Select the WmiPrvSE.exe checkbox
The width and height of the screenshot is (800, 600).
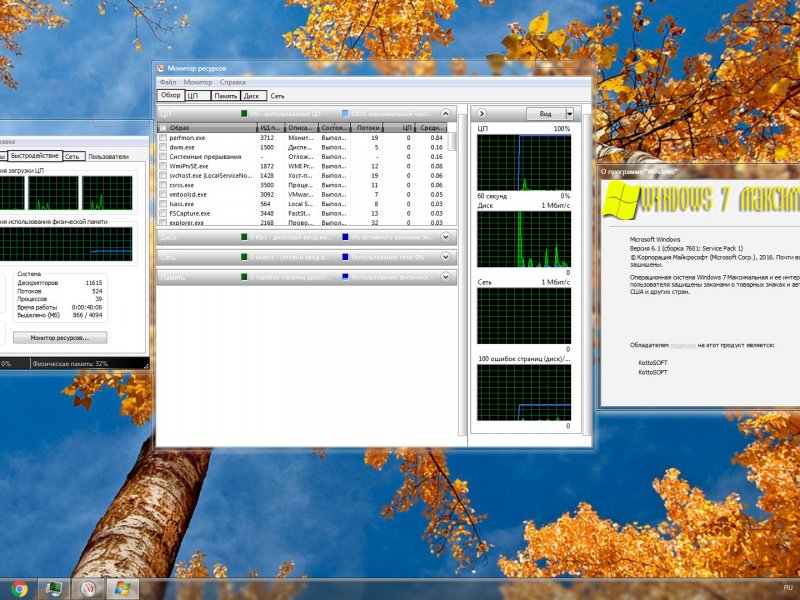tap(163, 166)
